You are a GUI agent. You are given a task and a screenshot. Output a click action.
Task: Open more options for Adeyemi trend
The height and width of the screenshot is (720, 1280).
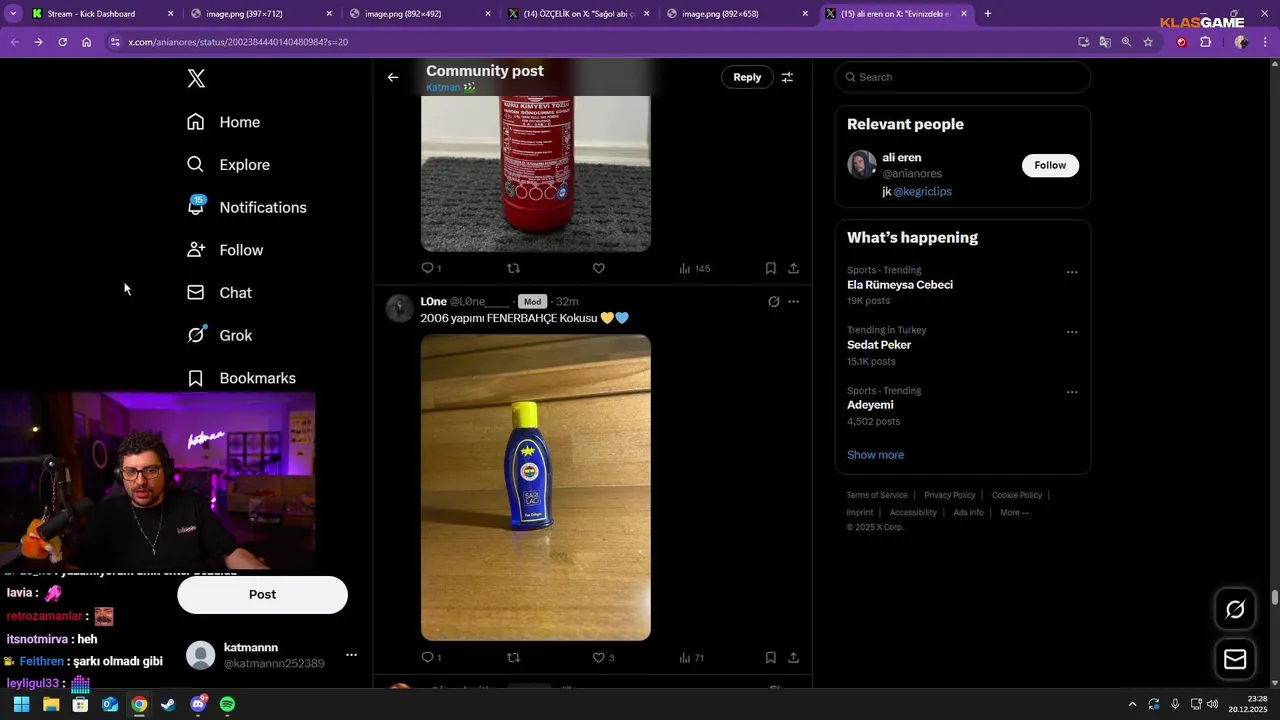(x=1072, y=392)
